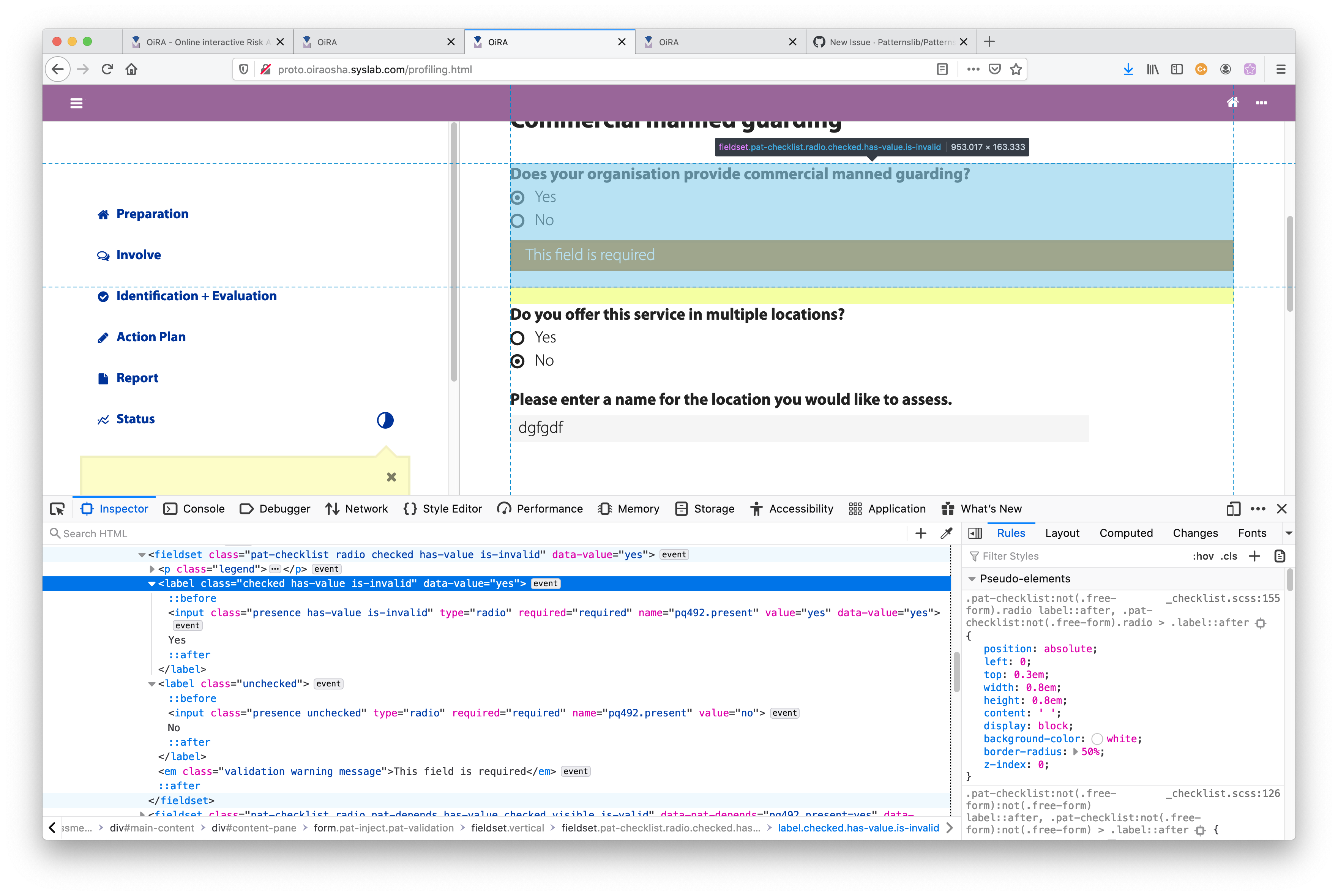The width and height of the screenshot is (1338, 896).
Task: Select the element picker tool in DevTools
Action: pyautogui.click(x=57, y=509)
